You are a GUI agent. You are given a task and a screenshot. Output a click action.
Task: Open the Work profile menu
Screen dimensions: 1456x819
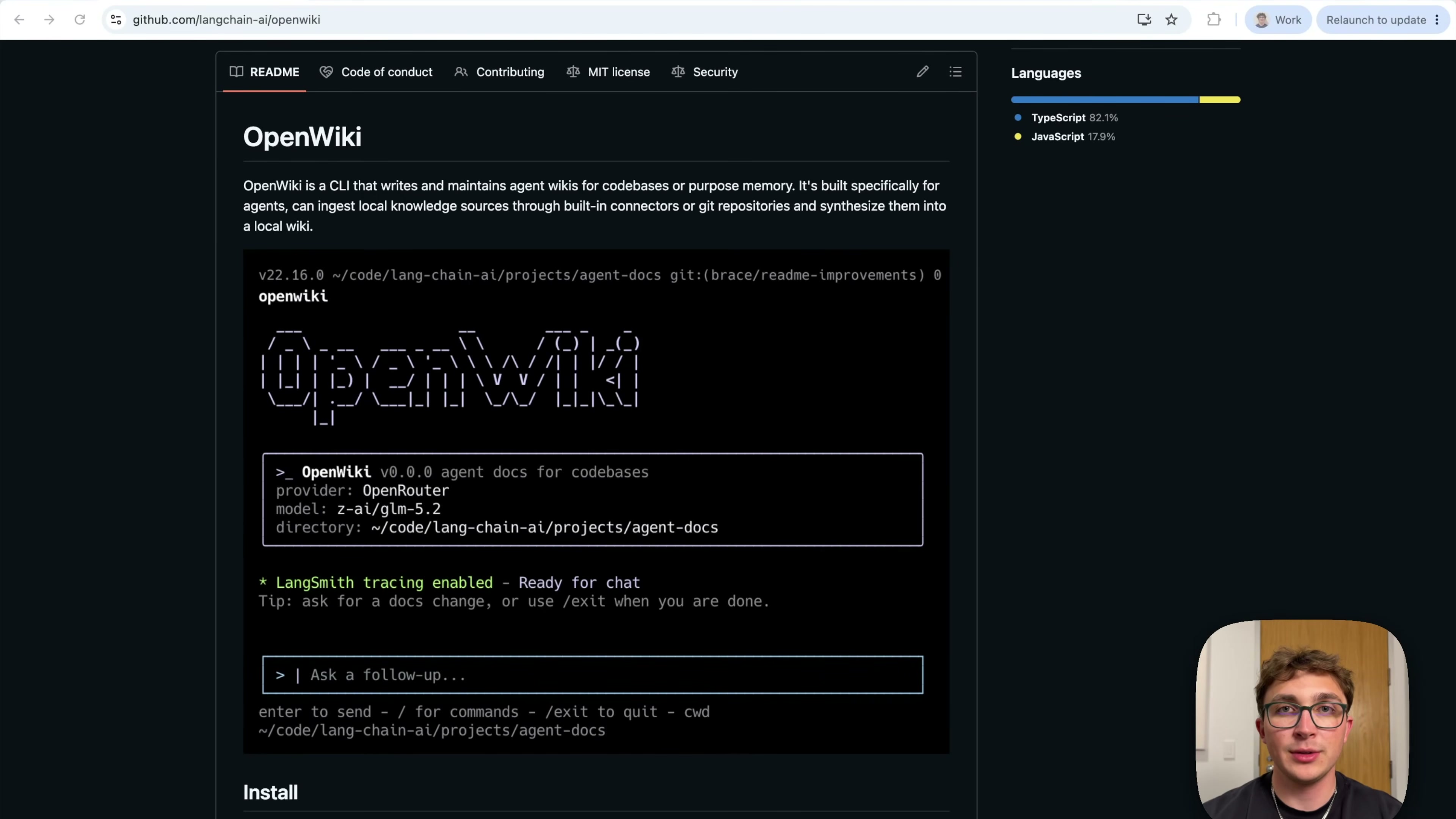pyautogui.click(x=1277, y=20)
